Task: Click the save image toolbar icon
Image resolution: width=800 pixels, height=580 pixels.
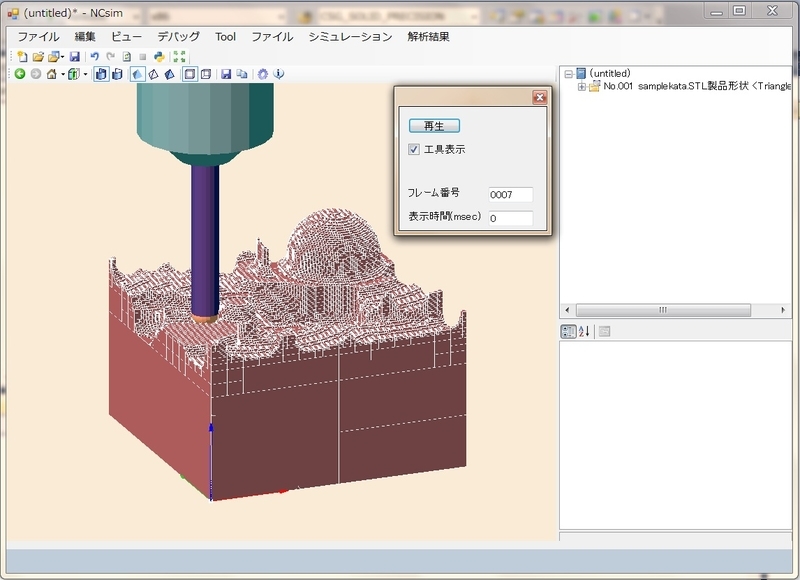Action: point(226,72)
